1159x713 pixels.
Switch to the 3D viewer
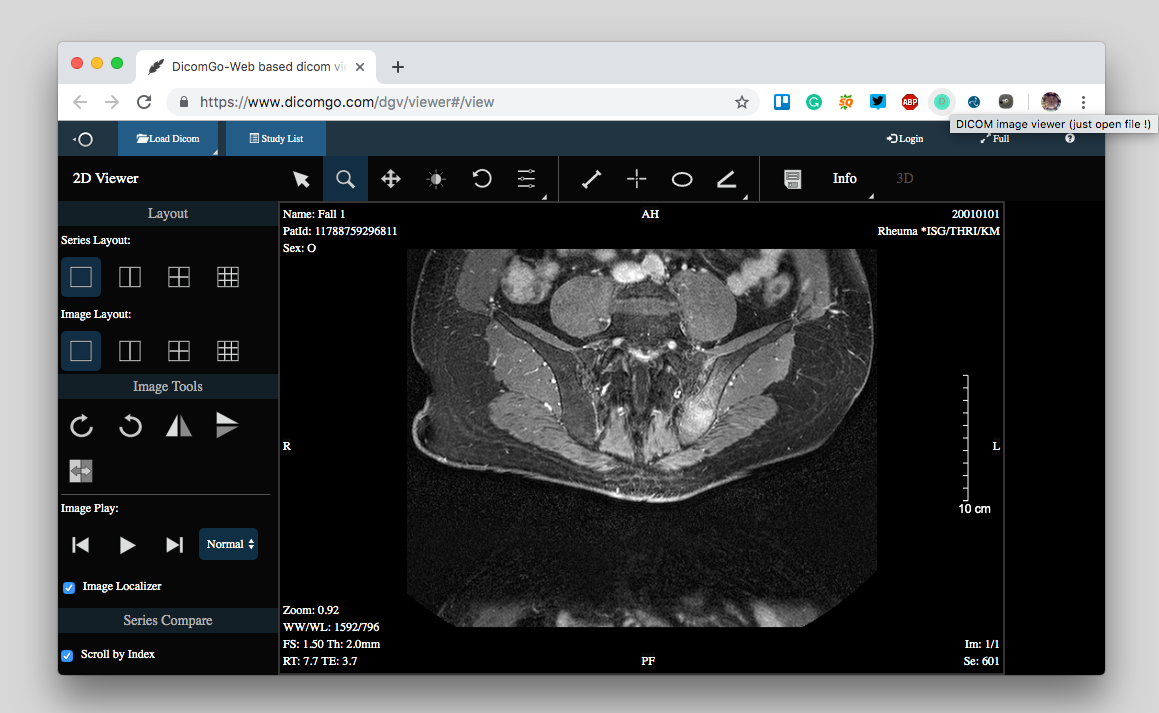[x=904, y=179]
